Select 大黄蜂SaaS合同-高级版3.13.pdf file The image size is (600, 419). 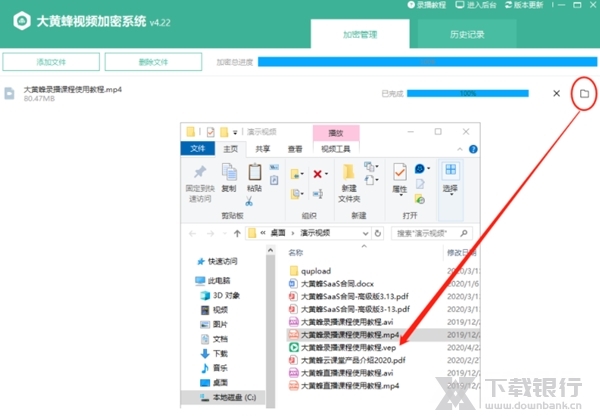349,296
